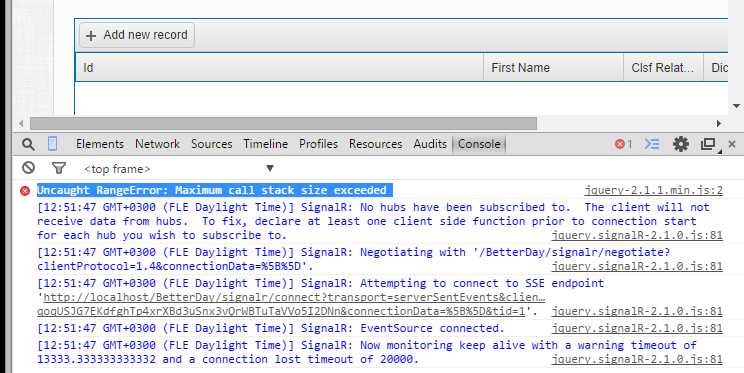The height and width of the screenshot is (373, 744).
Task: Open source link beside 'keep alive' message
Action: click(637, 359)
